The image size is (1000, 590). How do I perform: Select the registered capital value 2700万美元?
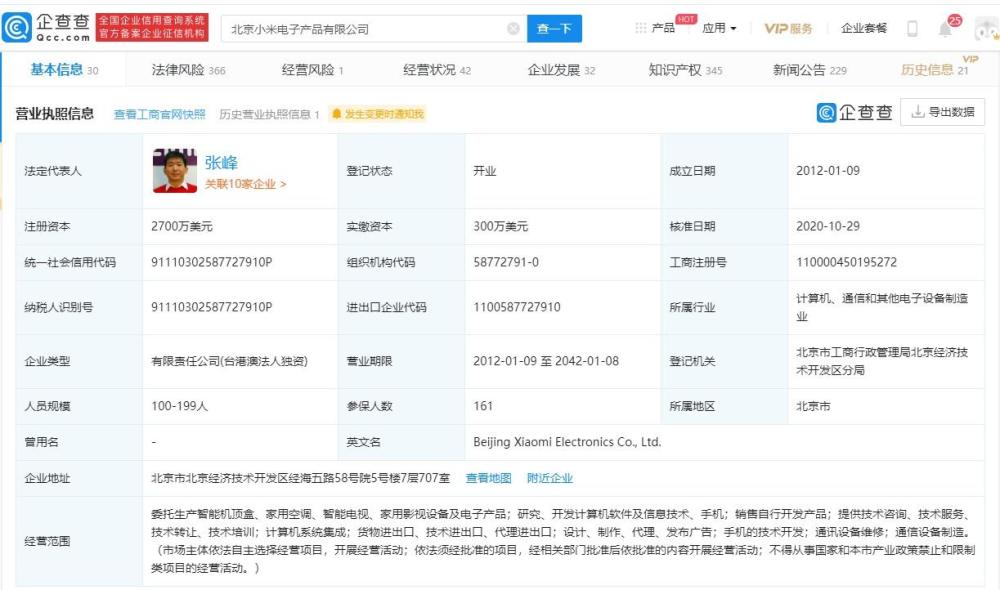click(182, 226)
